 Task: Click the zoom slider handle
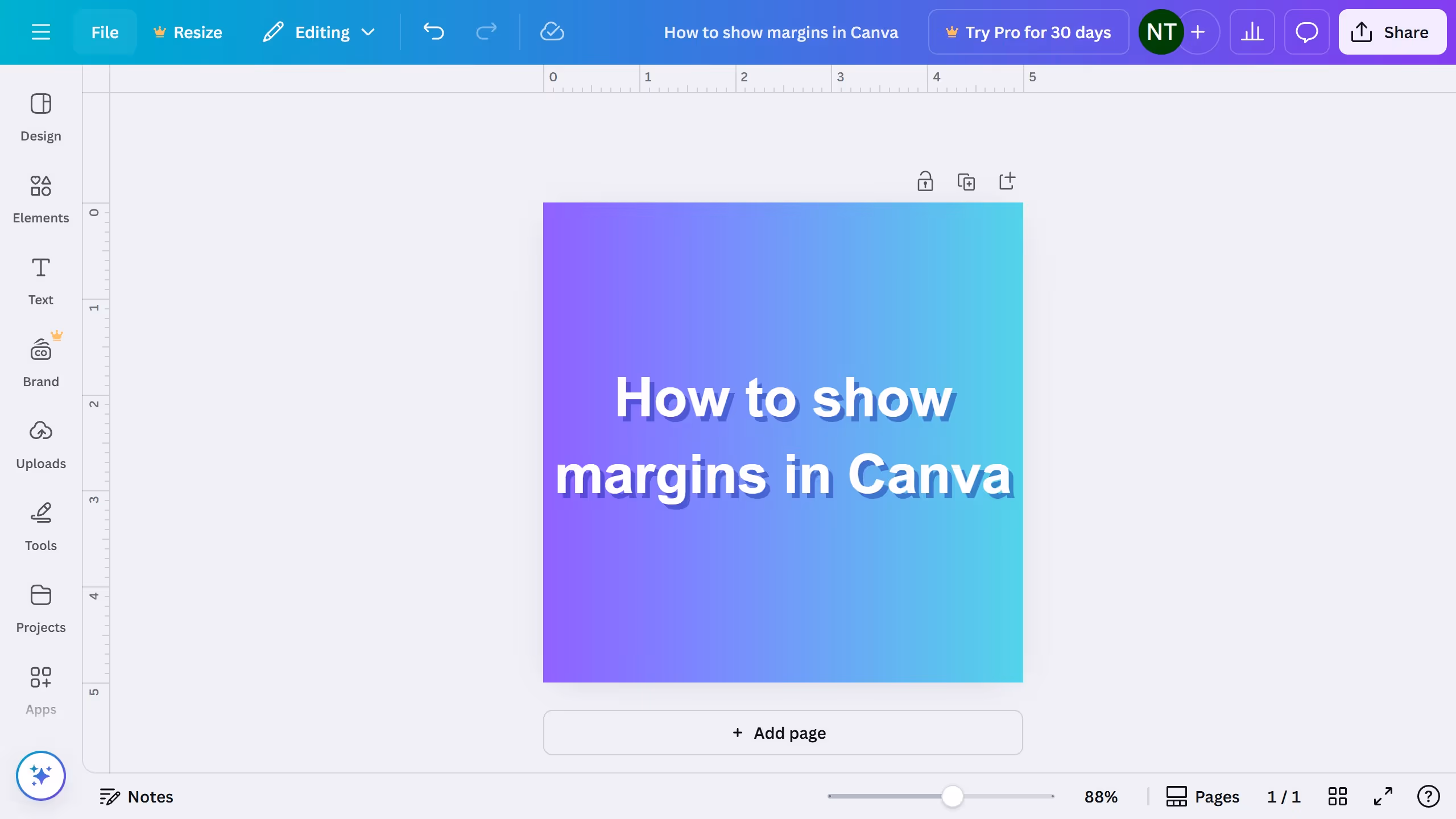click(952, 796)
